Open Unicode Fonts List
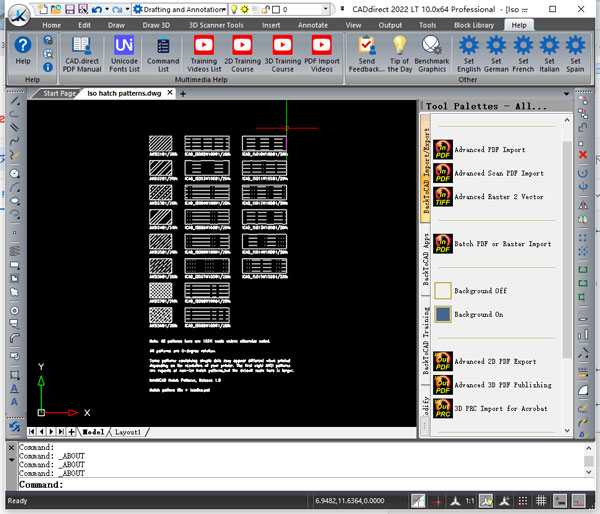The image size is (600, 514). pyautogui.click(x=124, y=54)
